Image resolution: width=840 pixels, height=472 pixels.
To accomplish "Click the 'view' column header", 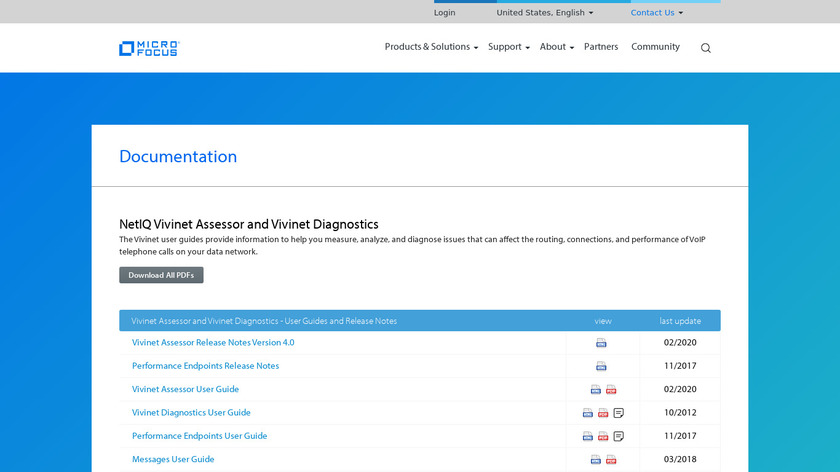I will (x=603, y=321).
